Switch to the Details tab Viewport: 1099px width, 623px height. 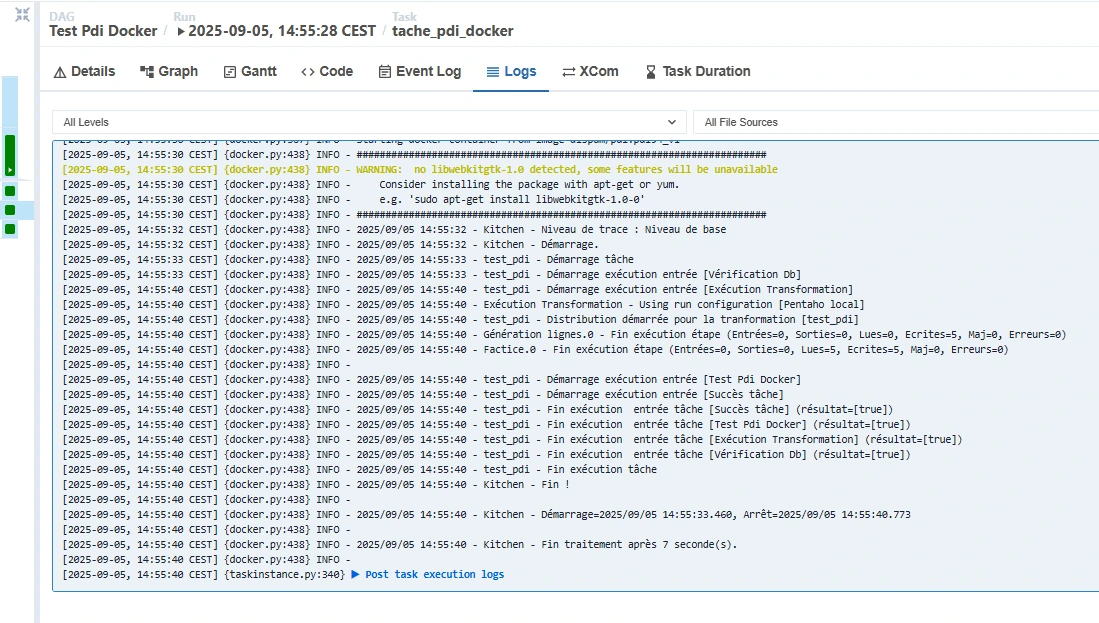84,71
